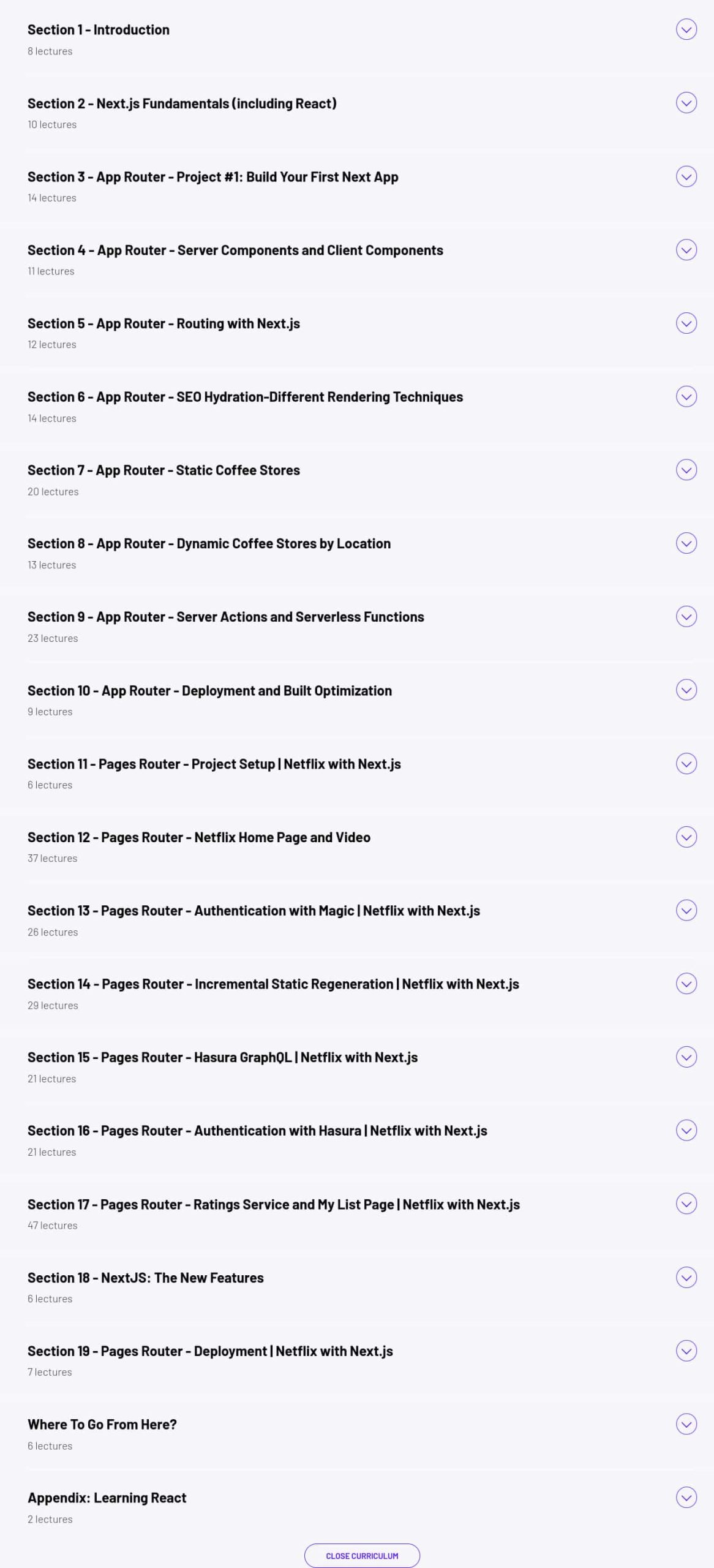Expand Section 1 - Introduction chevron
Viewport: 714px width, 1568px height.
click(x=686, y=29)
